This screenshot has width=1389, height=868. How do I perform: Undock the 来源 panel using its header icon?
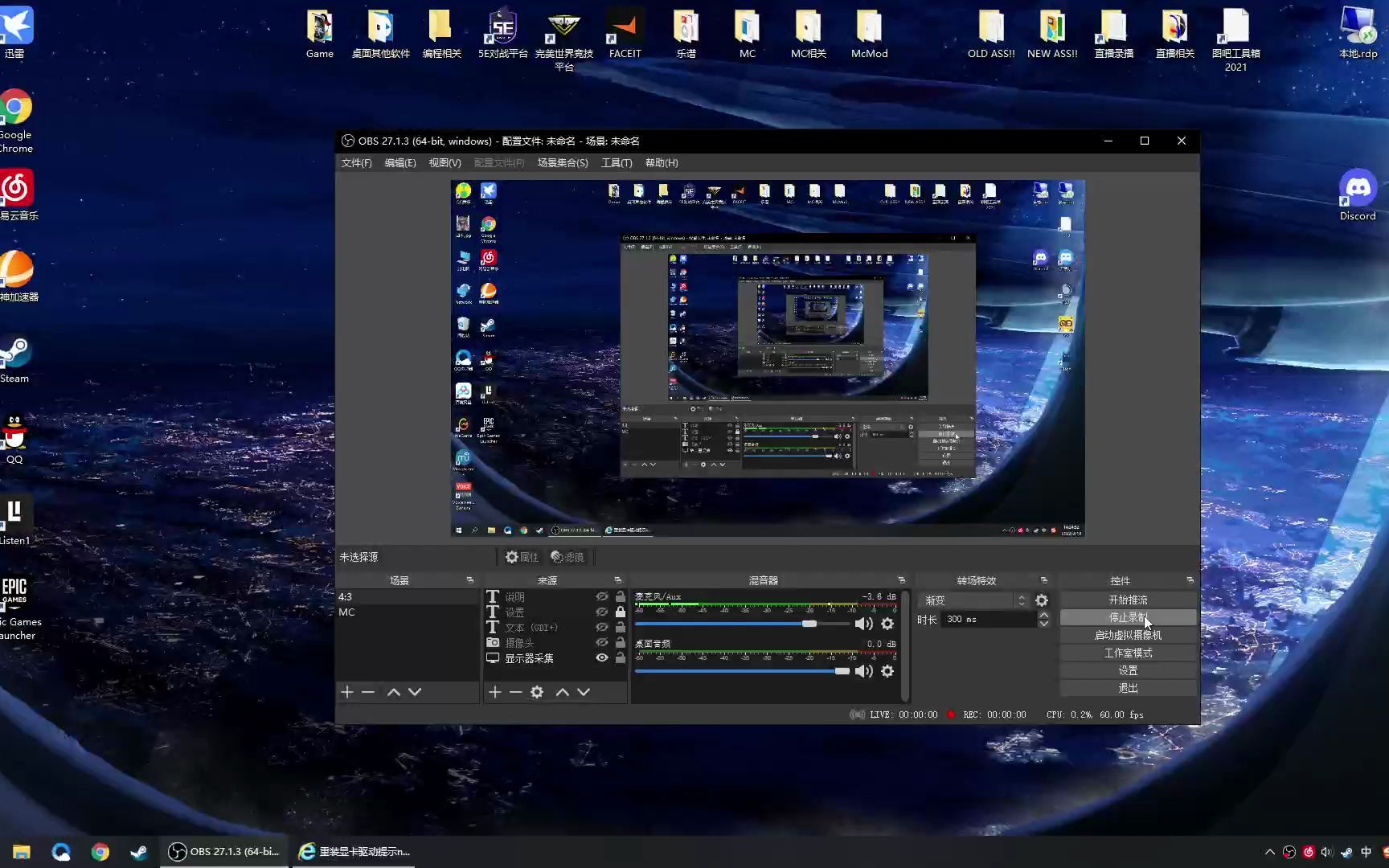click(x=618, y=580)
